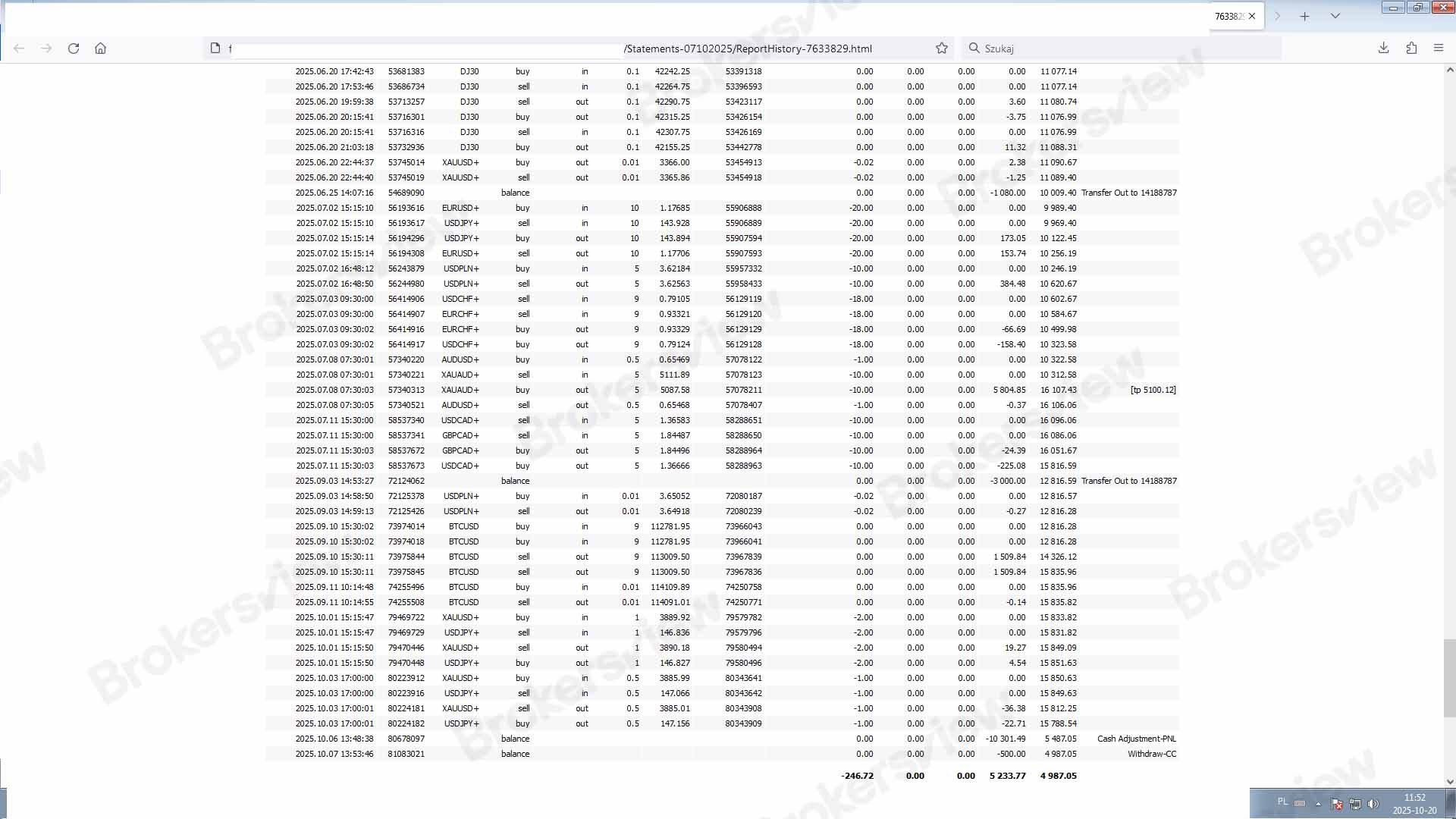Go to the browser home page

point(100,49)
